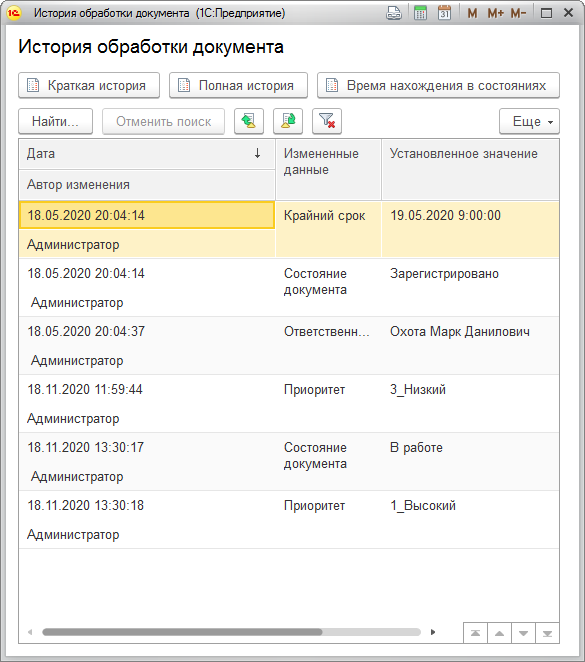585x662 pixels.
Task: Select the 19.05.2020 9:00:00 value cell
Action: 470,229
